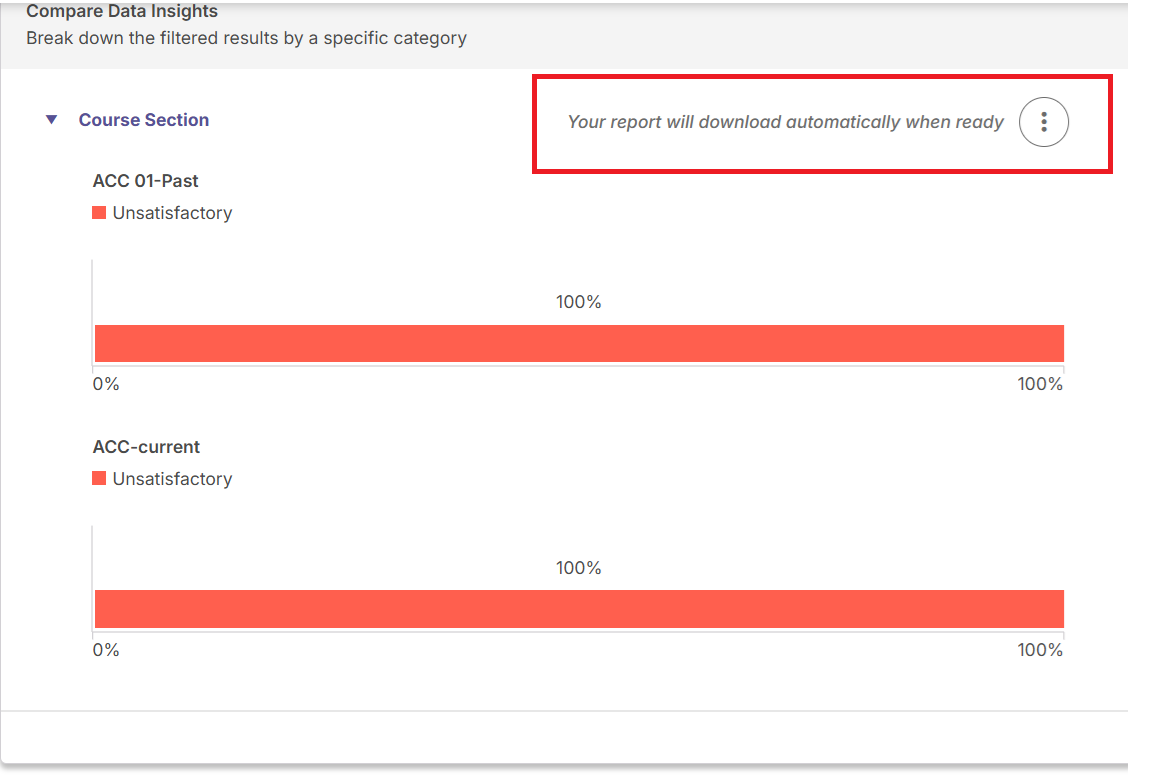Click the Course Section heading
Image resolution: width=1152 pixels, height=777 pixels.
[x=144, y=120]
